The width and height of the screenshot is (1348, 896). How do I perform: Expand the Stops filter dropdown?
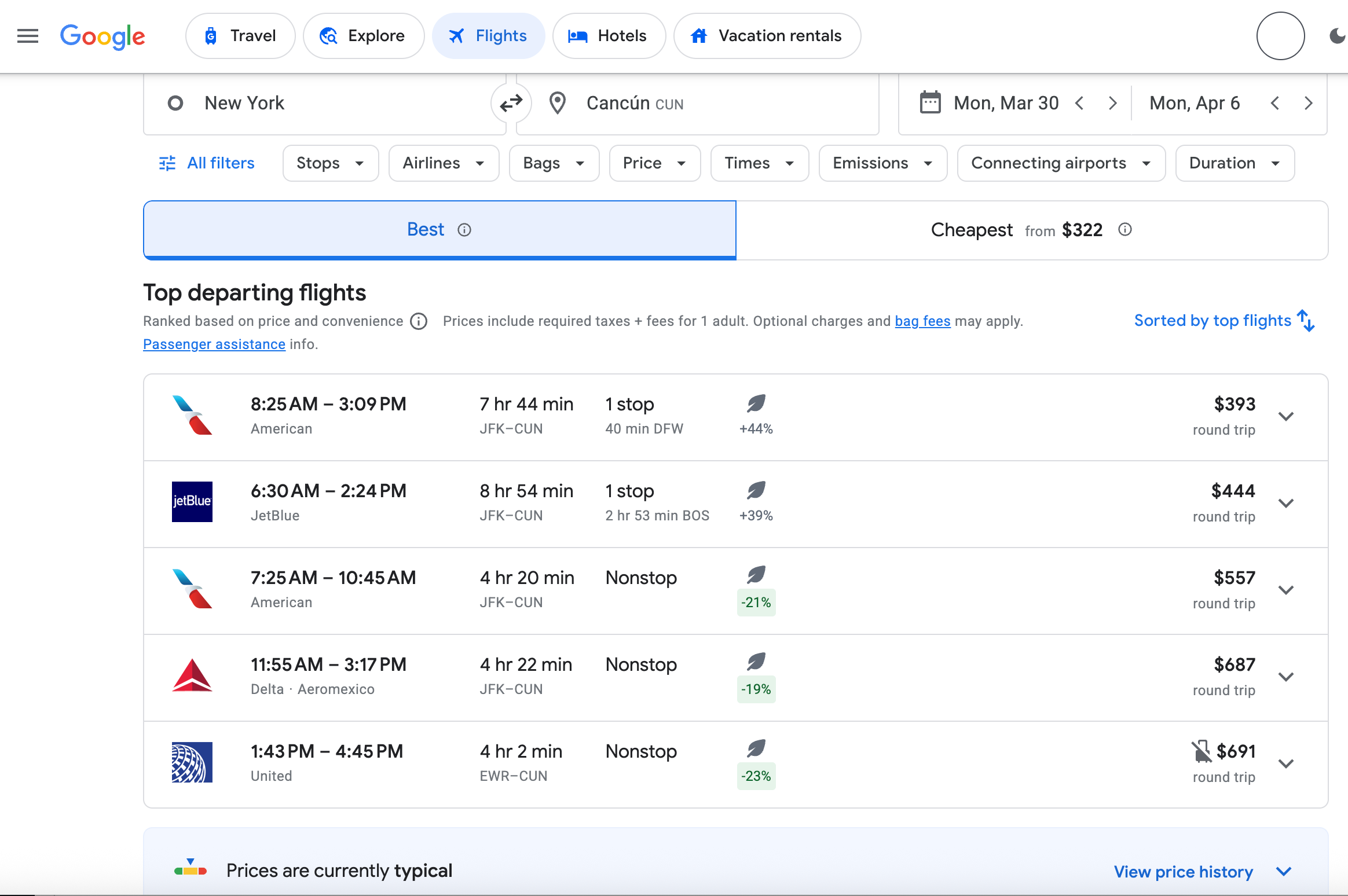[330, 163]
